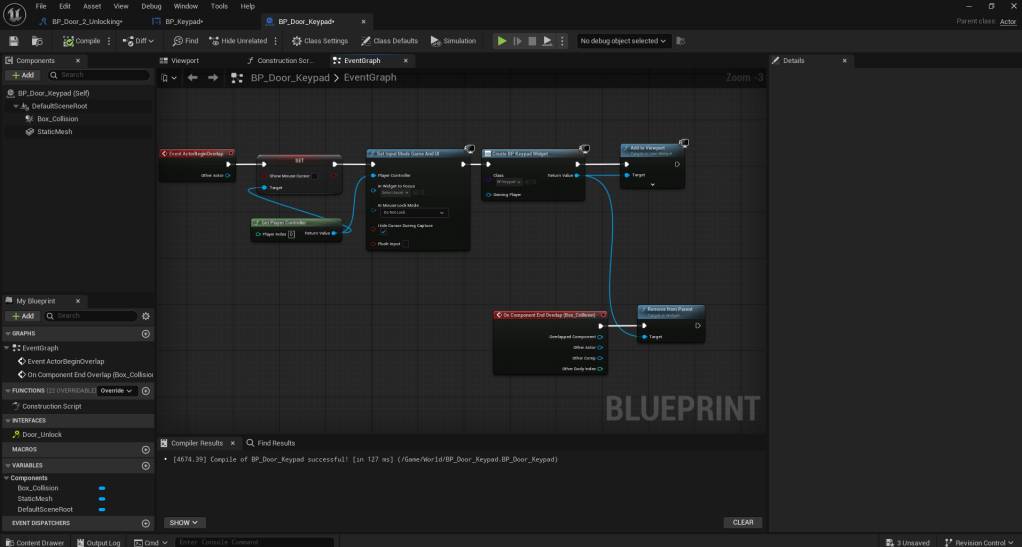This screenshot has height=547, width=1022.
Task: Check the Show Mouse Cursor box
Action: pos(314,176)
